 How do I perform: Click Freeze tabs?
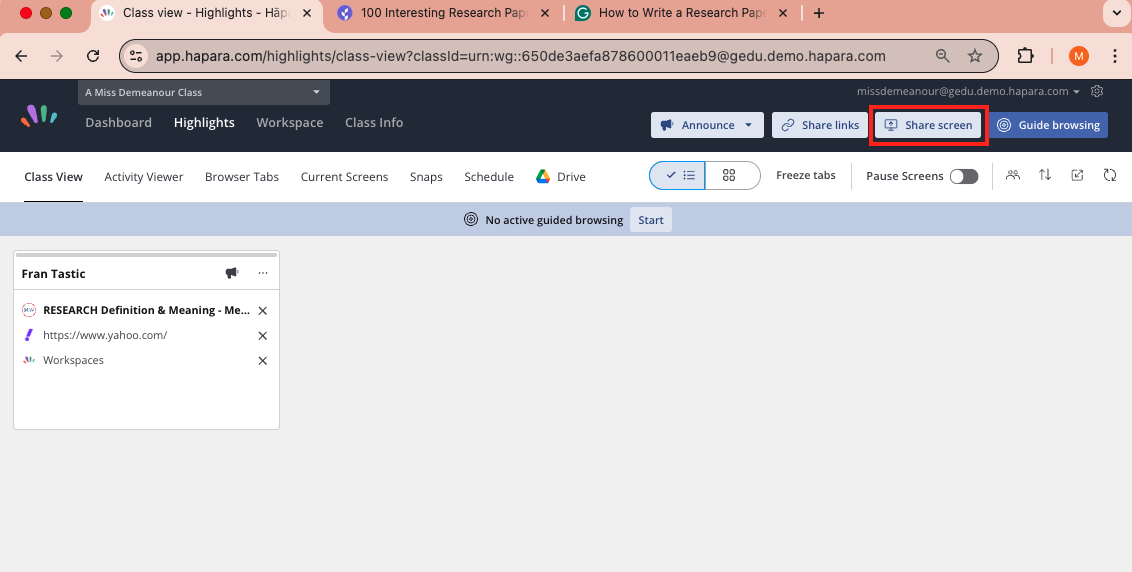click(806, 176)
